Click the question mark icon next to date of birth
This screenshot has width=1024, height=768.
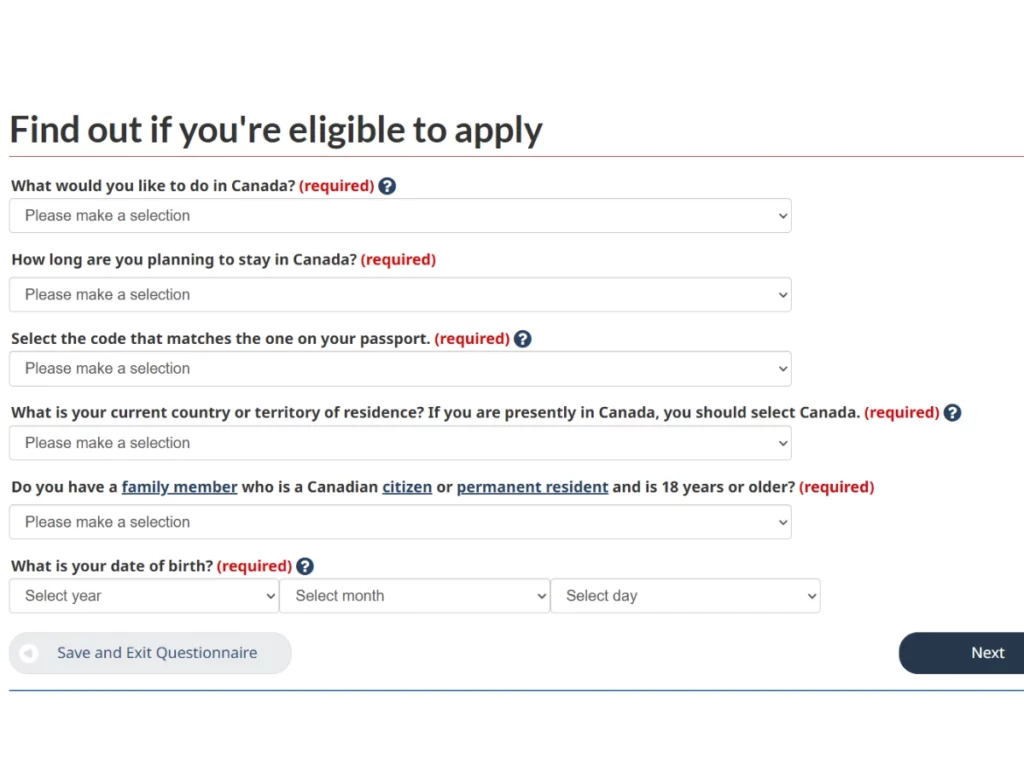[304, 565]
